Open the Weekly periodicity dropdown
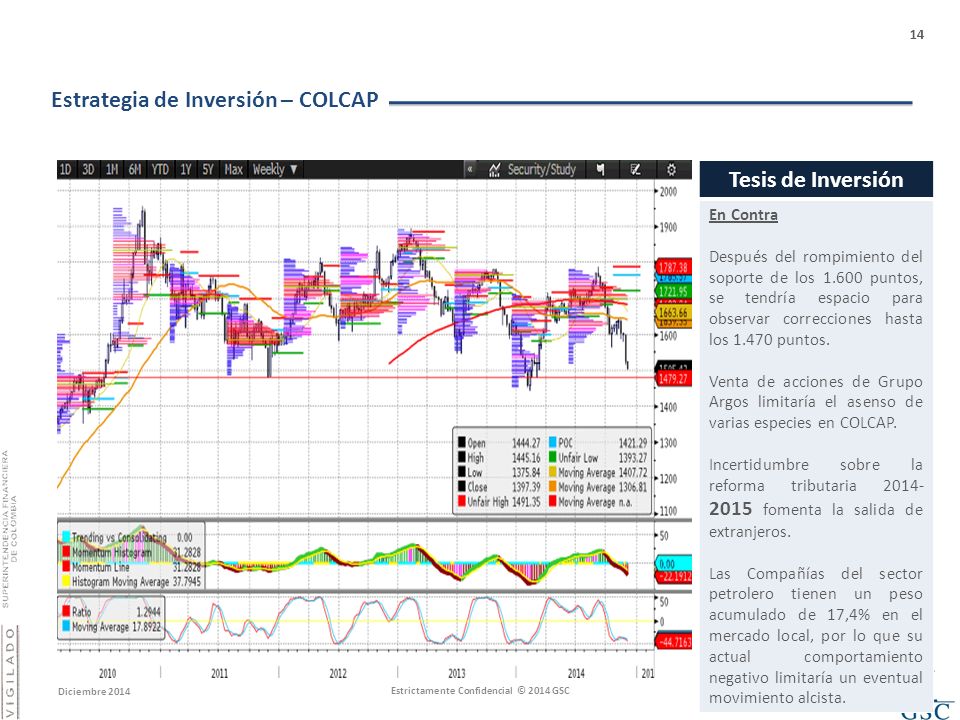960x720 pixels. pos(275,170)
